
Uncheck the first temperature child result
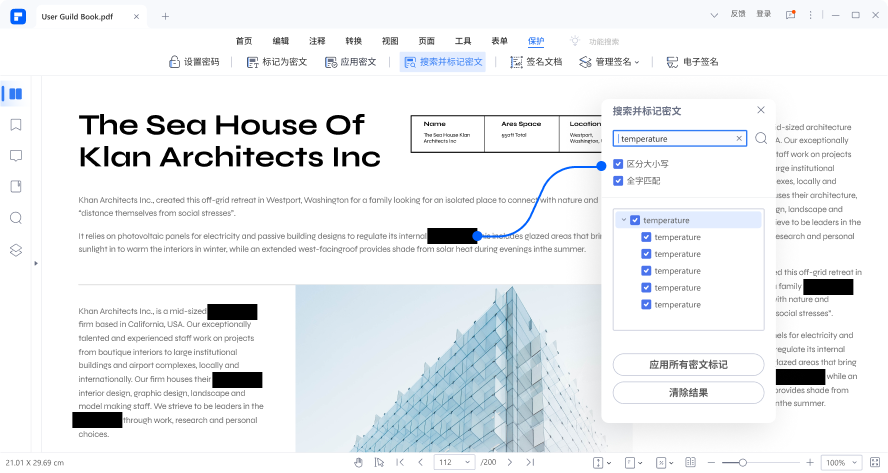click(646, 237)
